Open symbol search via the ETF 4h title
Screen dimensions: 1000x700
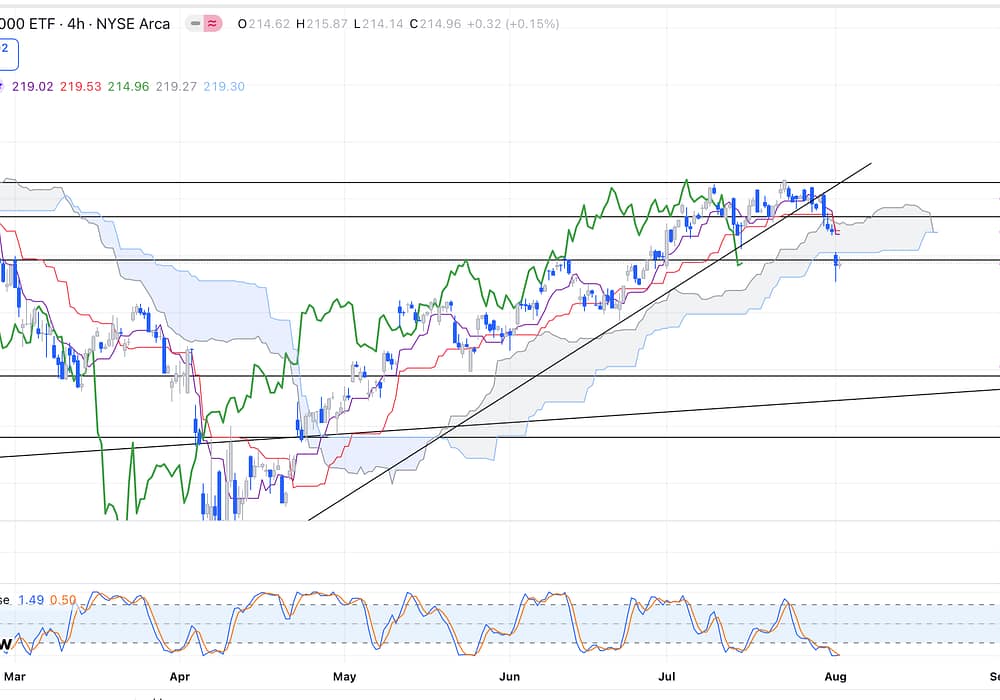[x=85, y=24]
